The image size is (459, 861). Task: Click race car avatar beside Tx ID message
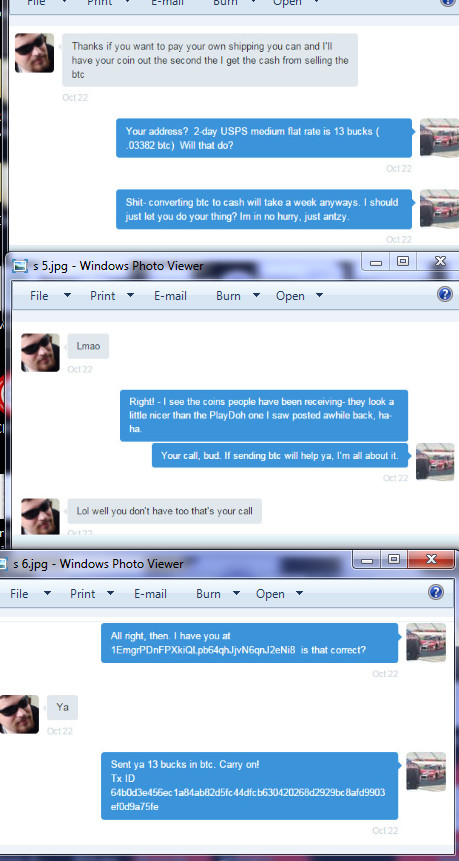click(426, 771)
